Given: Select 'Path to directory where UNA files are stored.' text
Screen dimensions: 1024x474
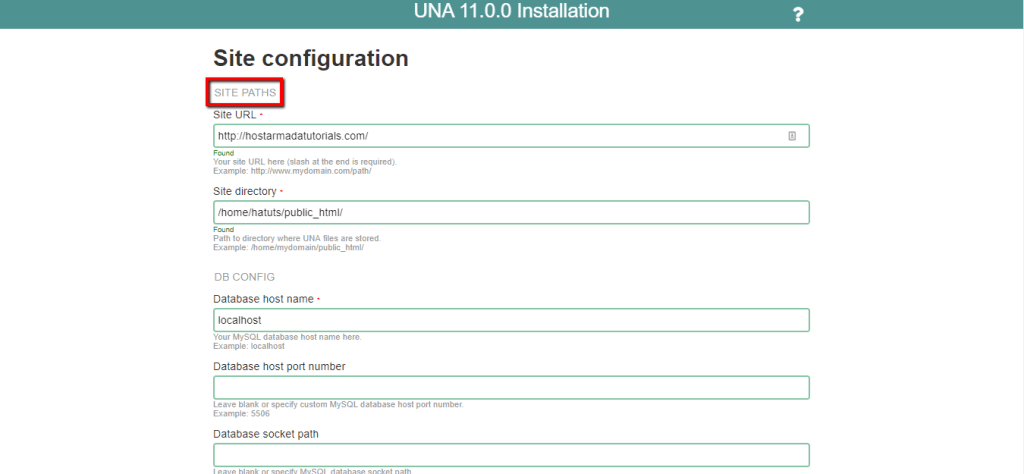Looking at the screenshot, I should pyautogui.click(x=297, y=238).
